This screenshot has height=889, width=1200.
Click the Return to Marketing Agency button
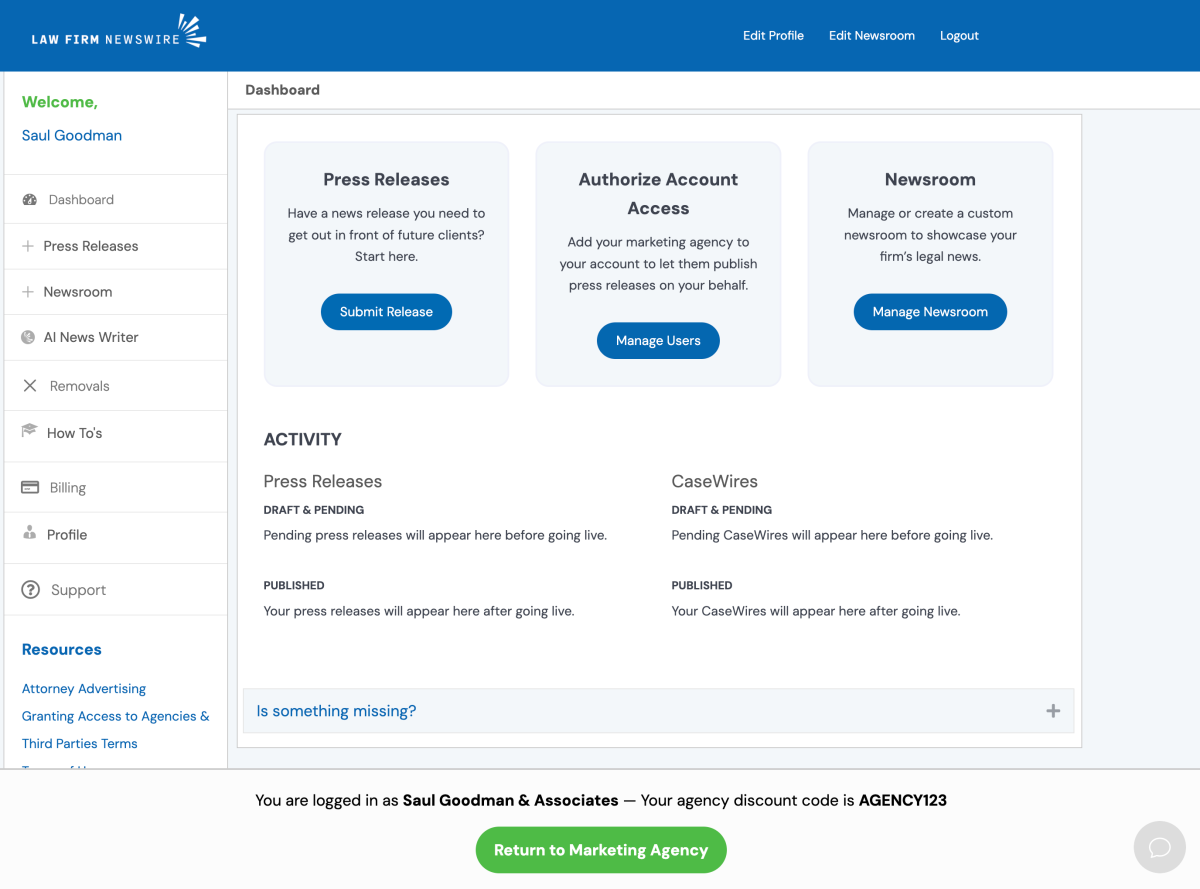tap(600, 850)
